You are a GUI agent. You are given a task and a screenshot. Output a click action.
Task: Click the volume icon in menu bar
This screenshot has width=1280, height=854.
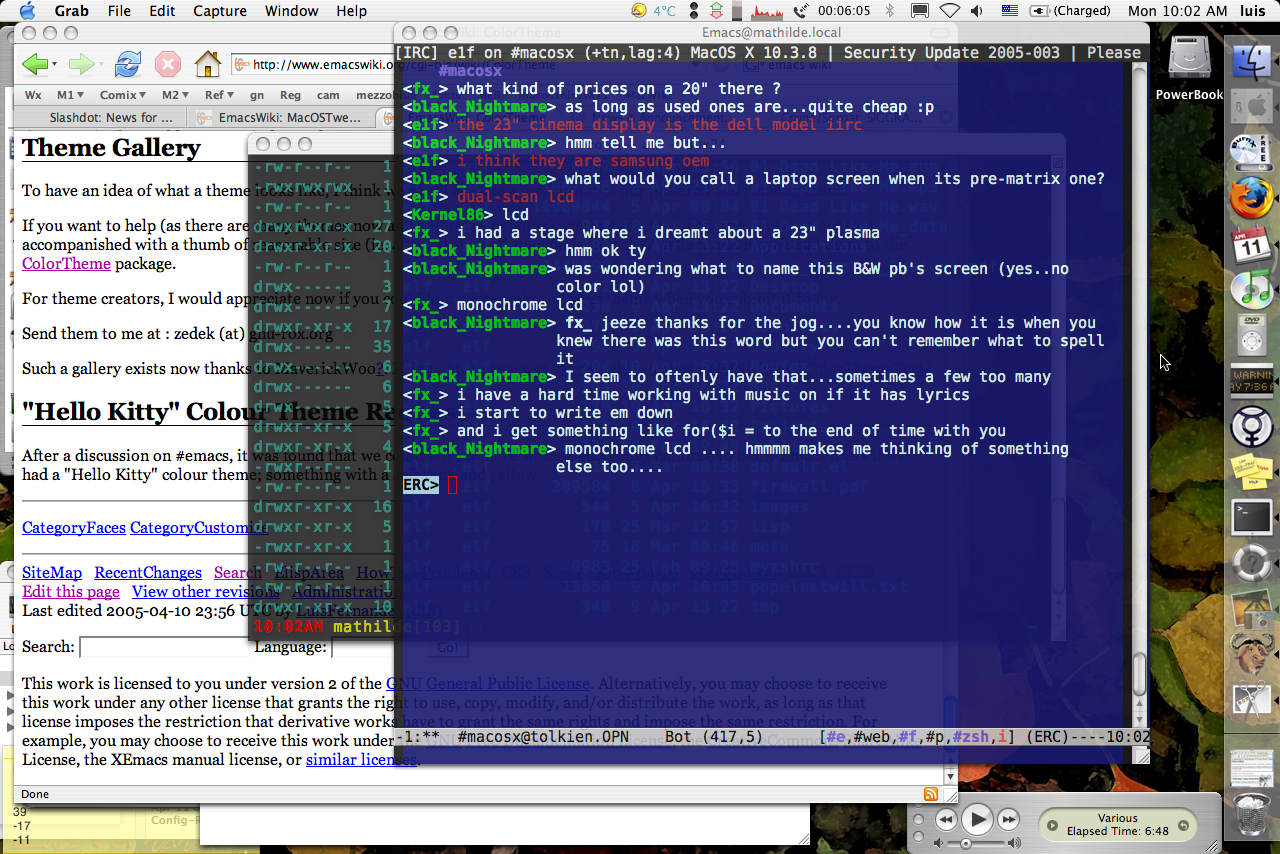978,11
